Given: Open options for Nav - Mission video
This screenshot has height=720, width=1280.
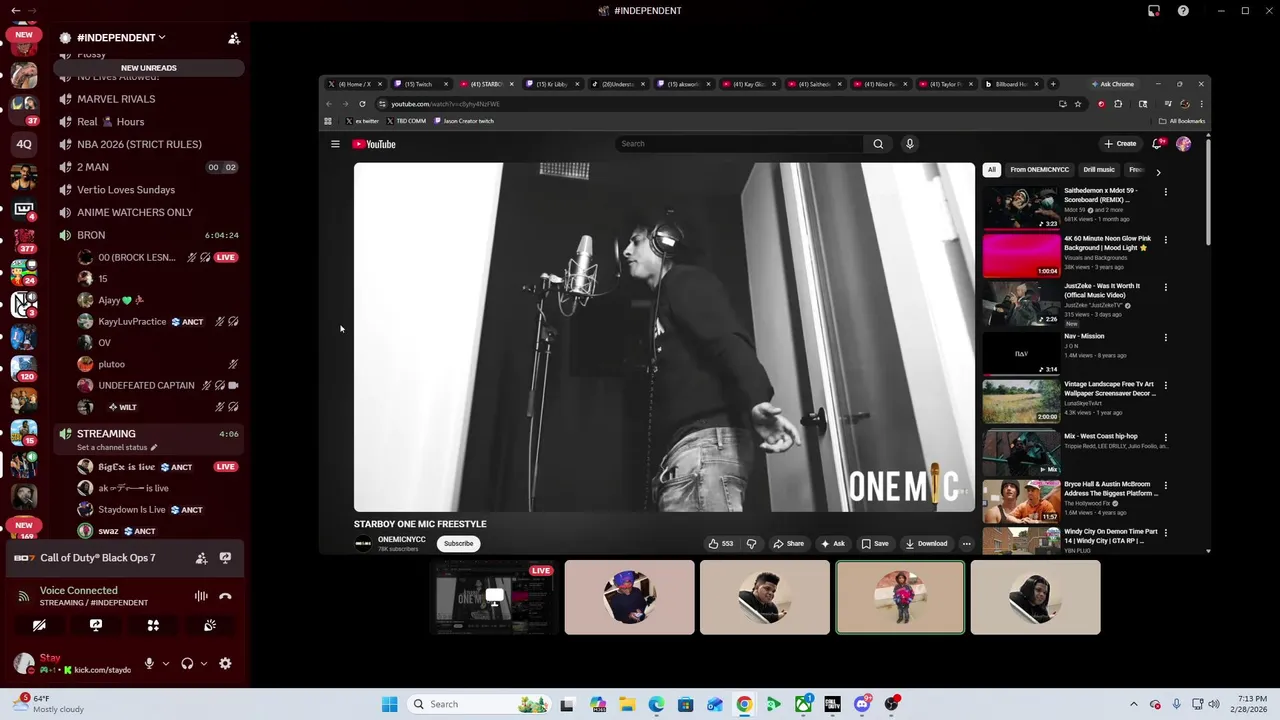Looking at the screenshot, I should pos(1165,337).
